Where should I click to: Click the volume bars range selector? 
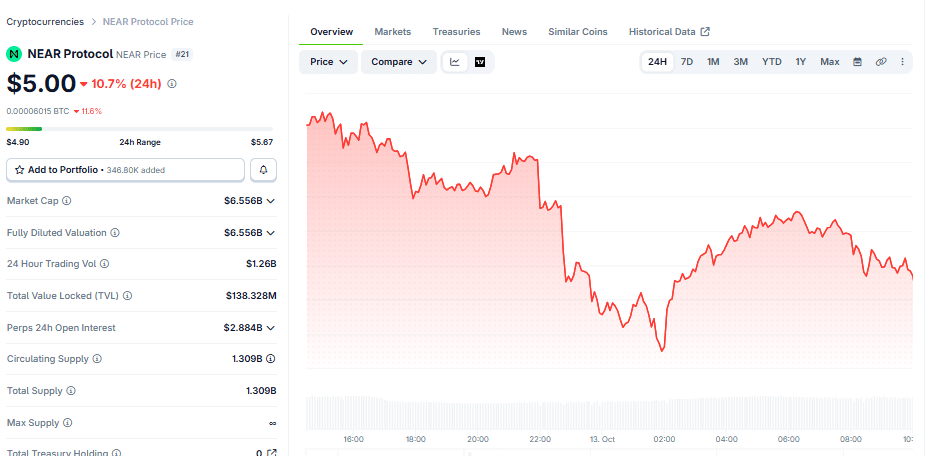tap(609, 413)
